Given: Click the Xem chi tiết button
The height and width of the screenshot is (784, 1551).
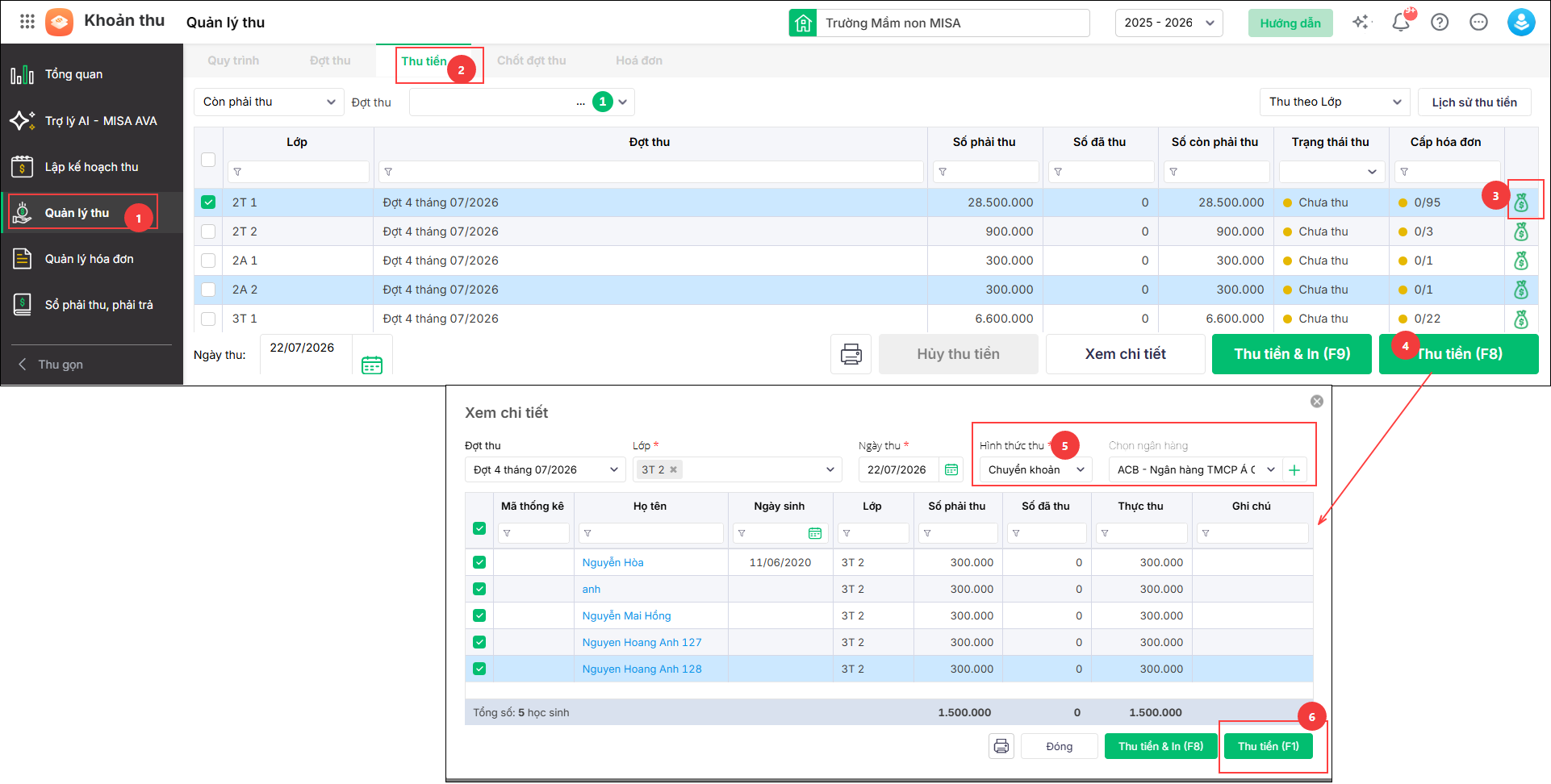Looking at the screenshot, I should click(1126, 354).
